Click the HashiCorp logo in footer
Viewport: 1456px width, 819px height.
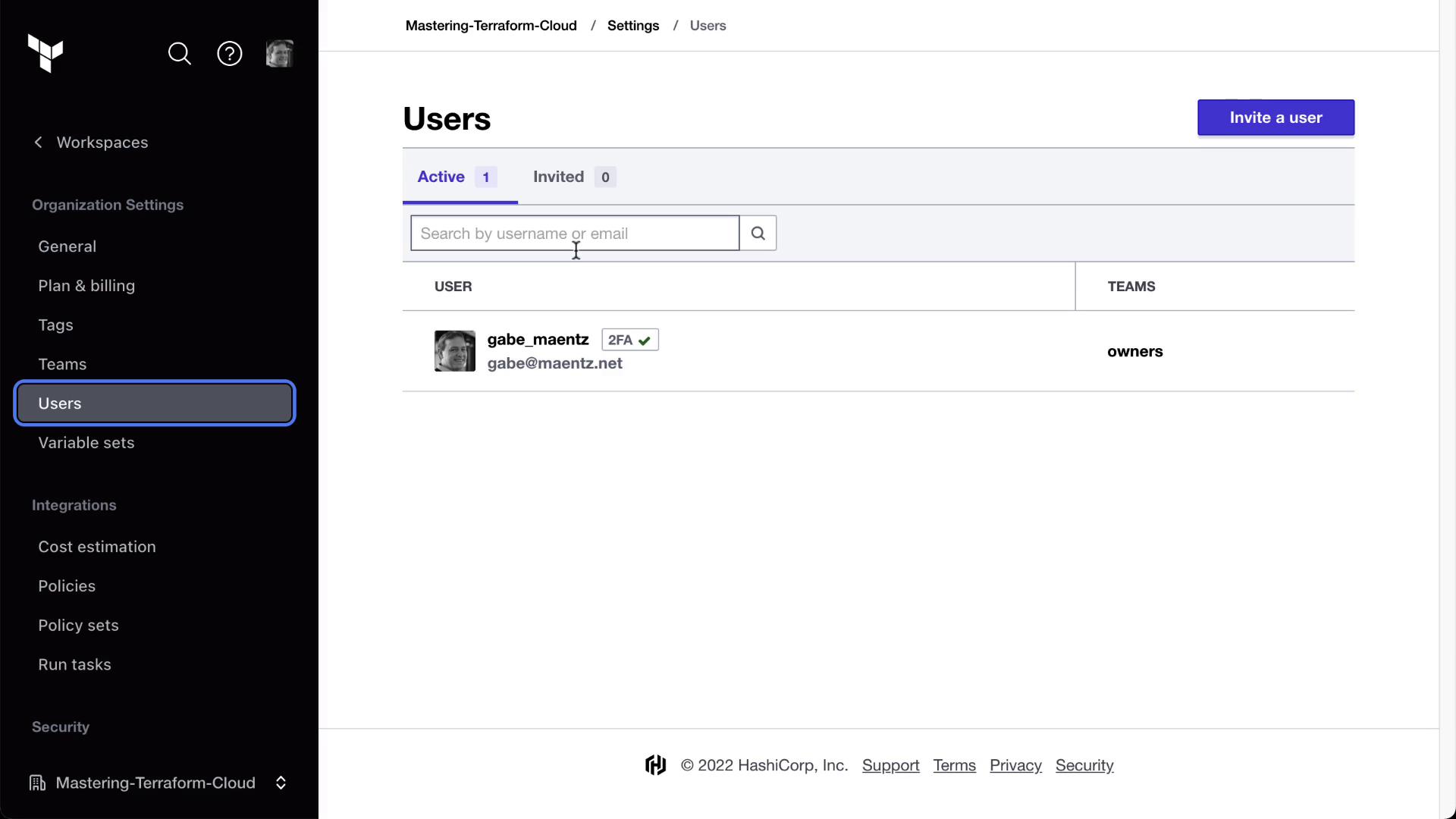[656, 765]
